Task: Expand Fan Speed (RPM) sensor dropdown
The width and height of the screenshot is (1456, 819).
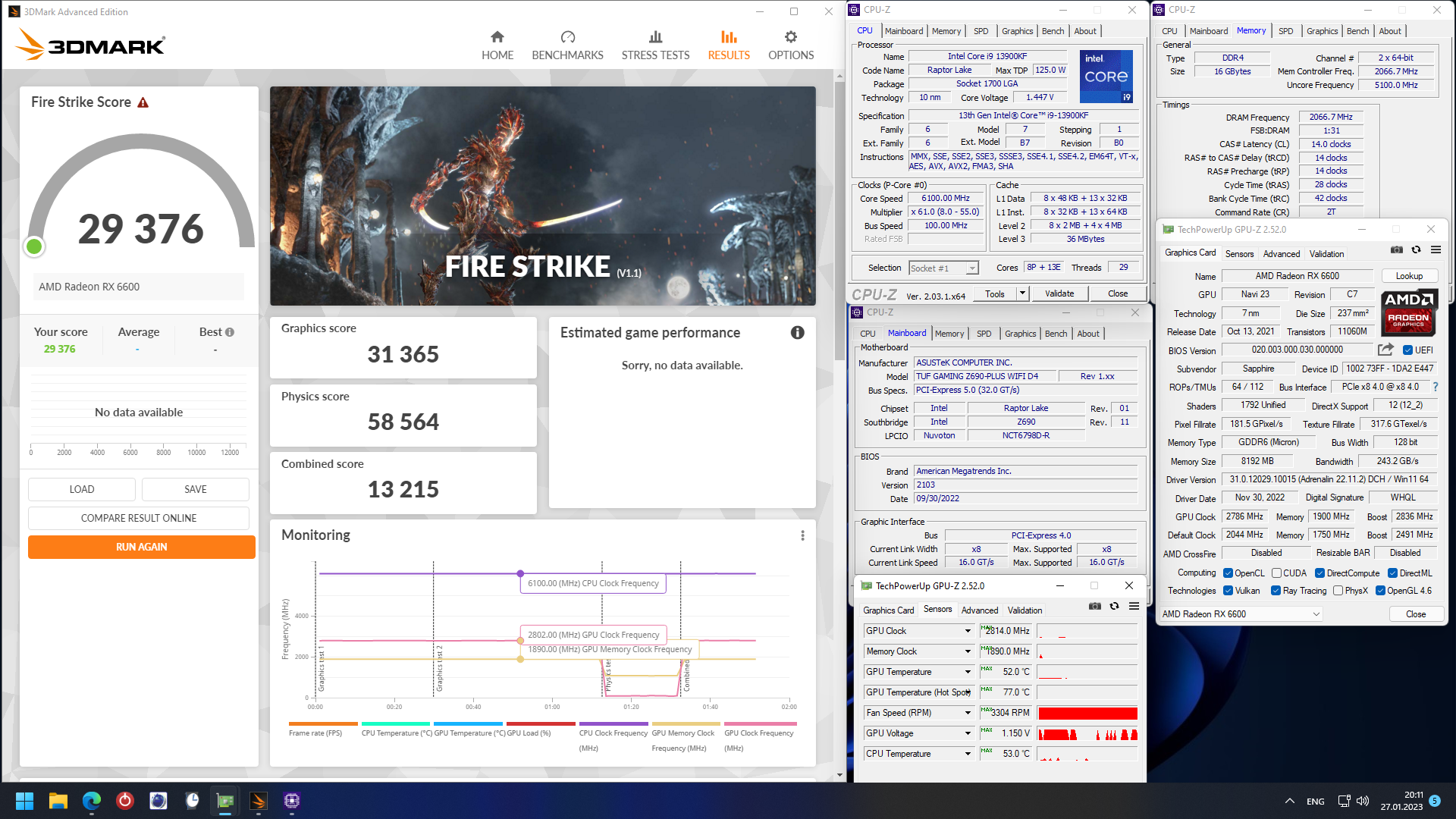Action: pyautogui.click(x=968, y=713)
